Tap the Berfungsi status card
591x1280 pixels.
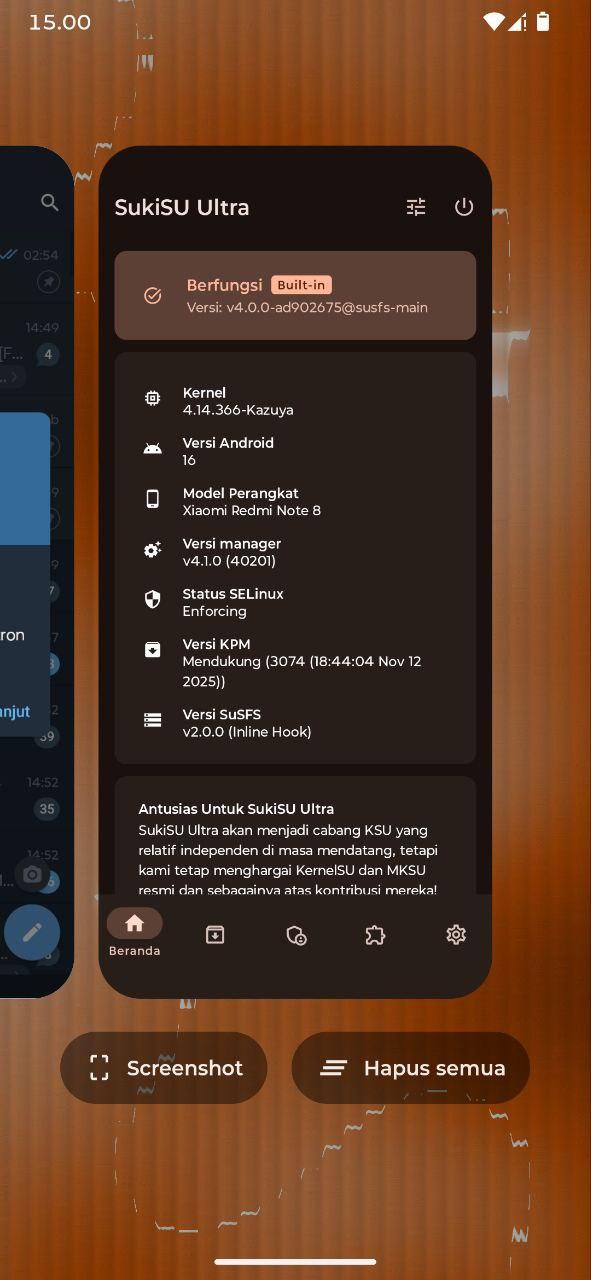click(x=295, y=296)
